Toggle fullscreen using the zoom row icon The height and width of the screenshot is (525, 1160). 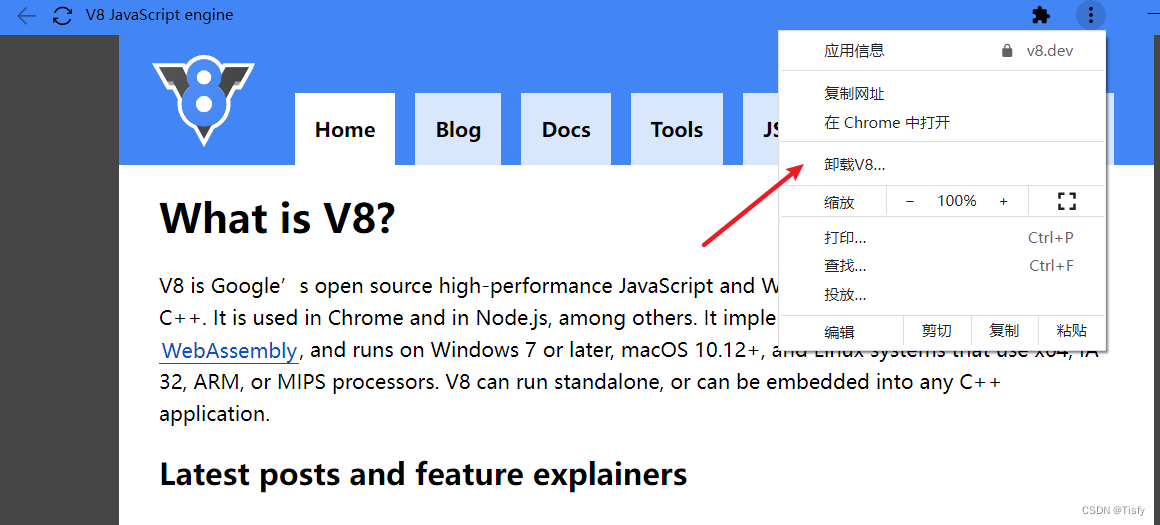pos(1067,201)
